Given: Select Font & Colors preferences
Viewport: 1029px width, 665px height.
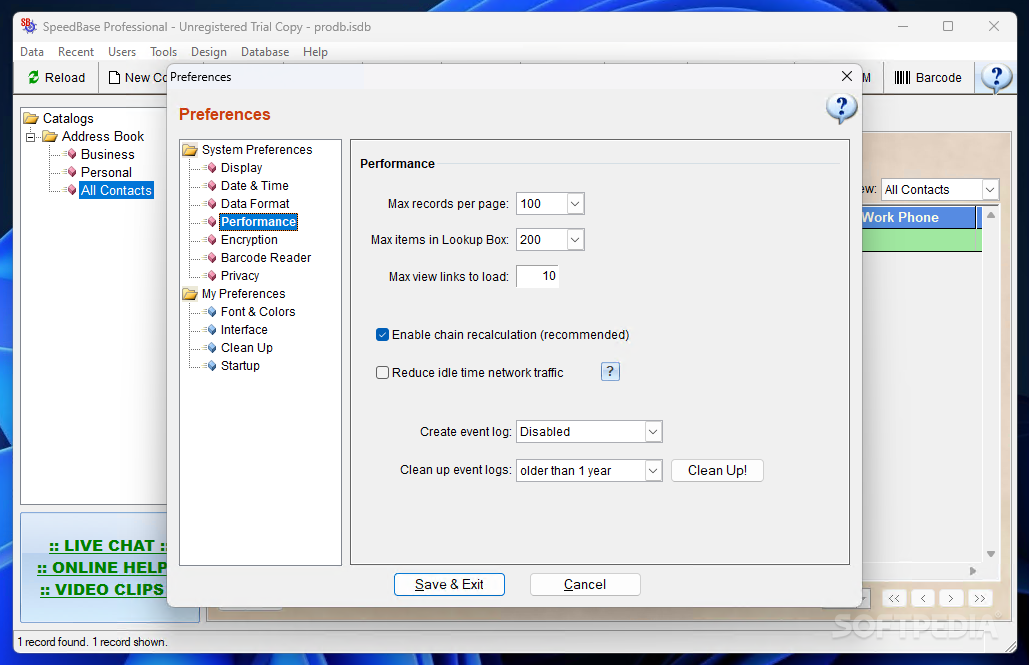Looking at the screenshot, I should click(x=258, y=312).
